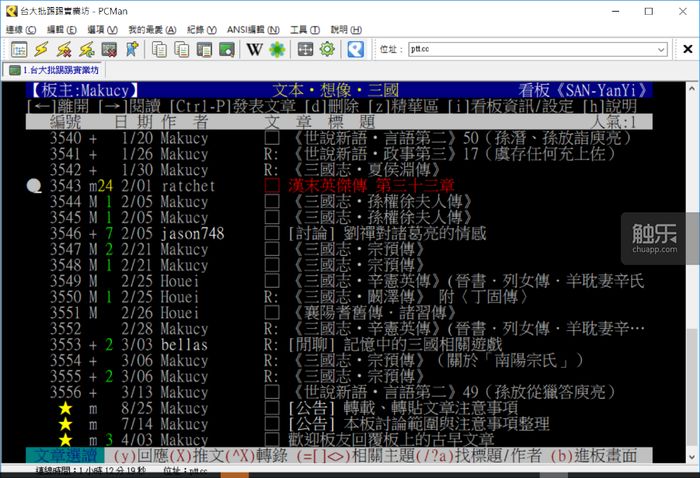Open the 工具 (T) menu
The height and width of the screenshot is (478, 700).
[305, 30]
